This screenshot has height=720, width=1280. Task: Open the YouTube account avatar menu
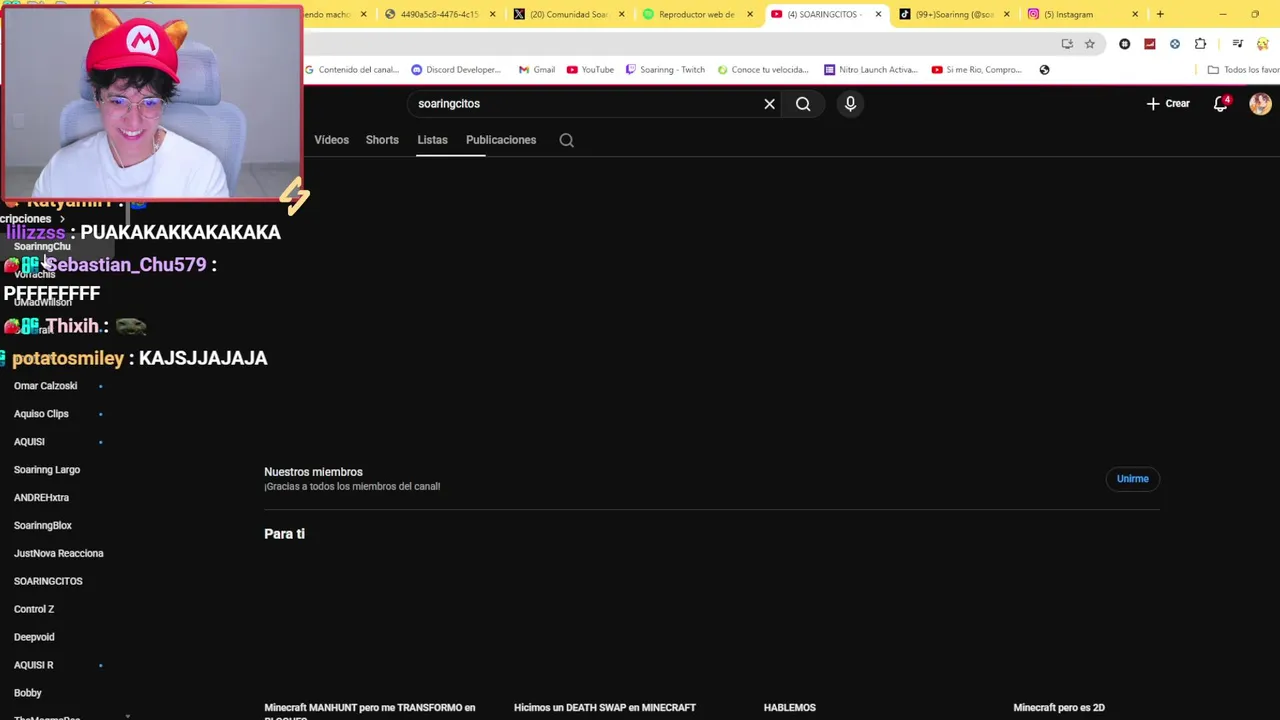[x=1260, y=104]
